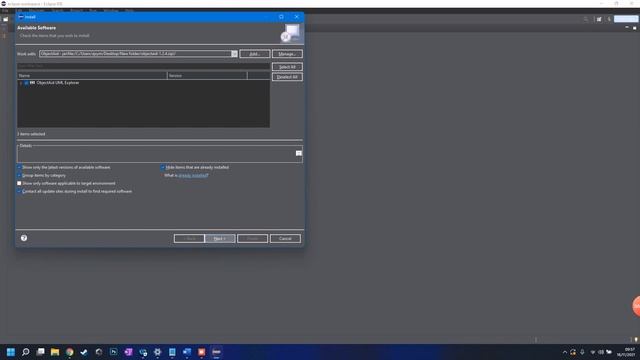Click the Version column header
The width and height of the screenshot is (640, 360).
tap(207, 76)
